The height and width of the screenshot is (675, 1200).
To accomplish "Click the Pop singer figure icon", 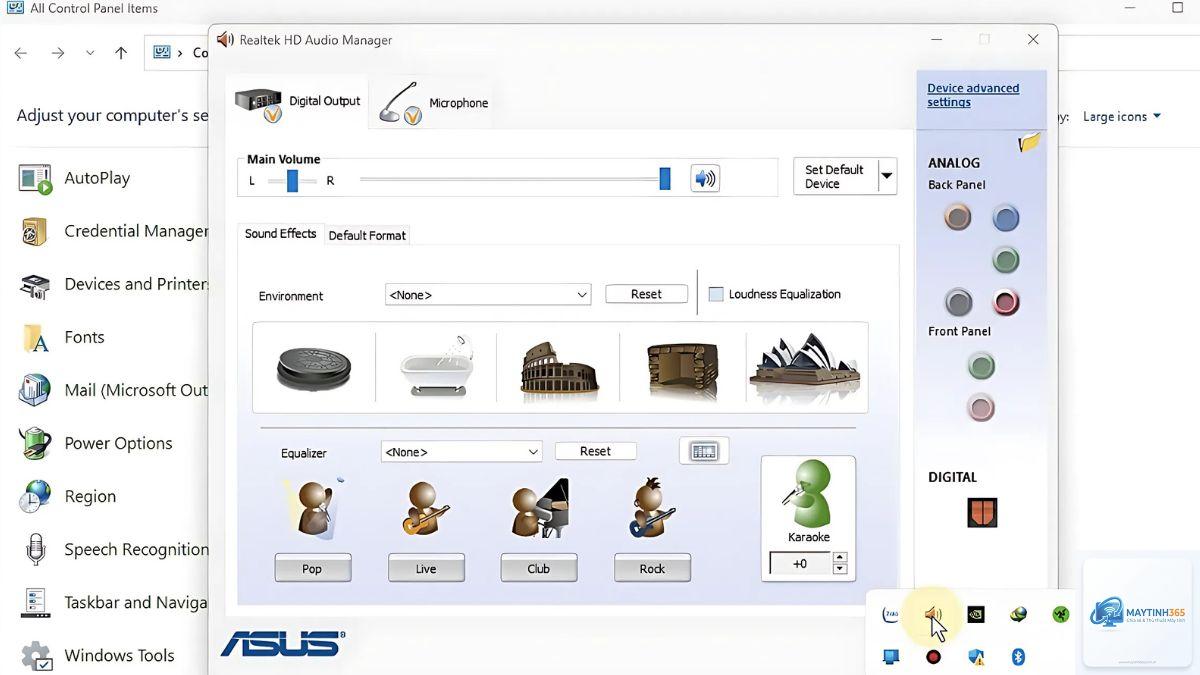I will pos(314,507).
